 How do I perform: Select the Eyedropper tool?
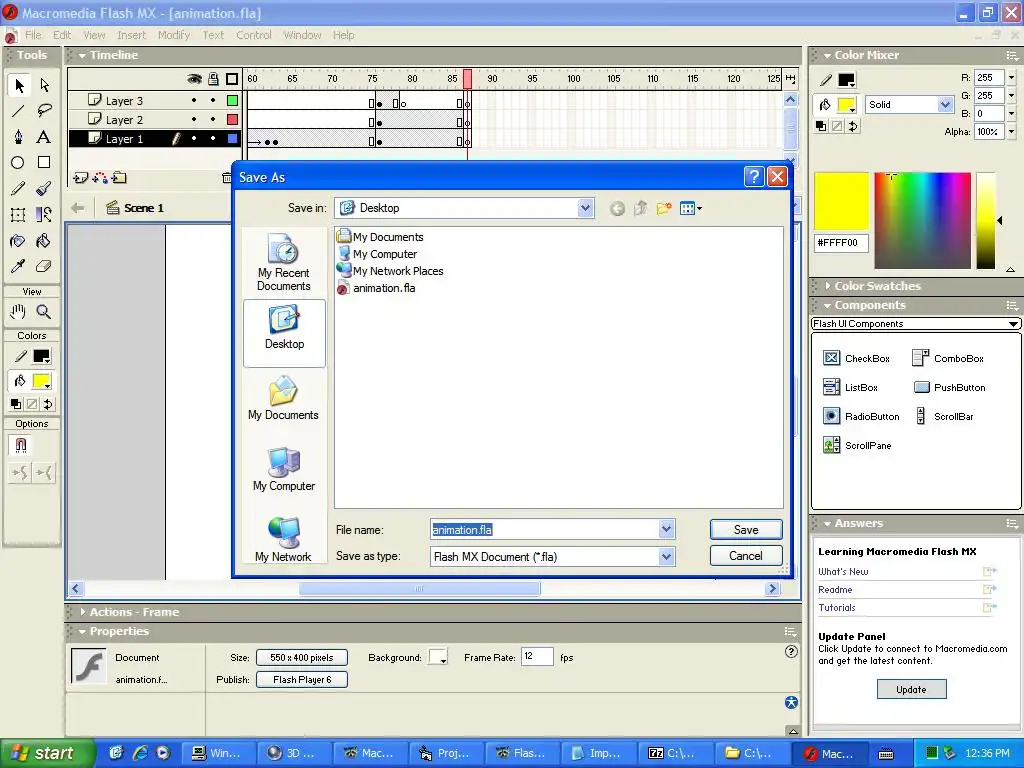[x=18, y=266]
